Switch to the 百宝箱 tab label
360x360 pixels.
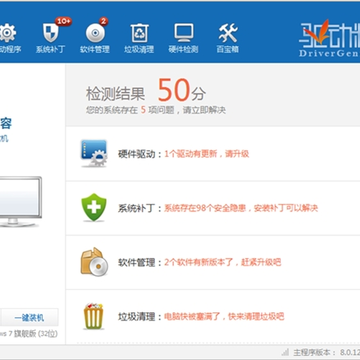[x=228, y=50]
